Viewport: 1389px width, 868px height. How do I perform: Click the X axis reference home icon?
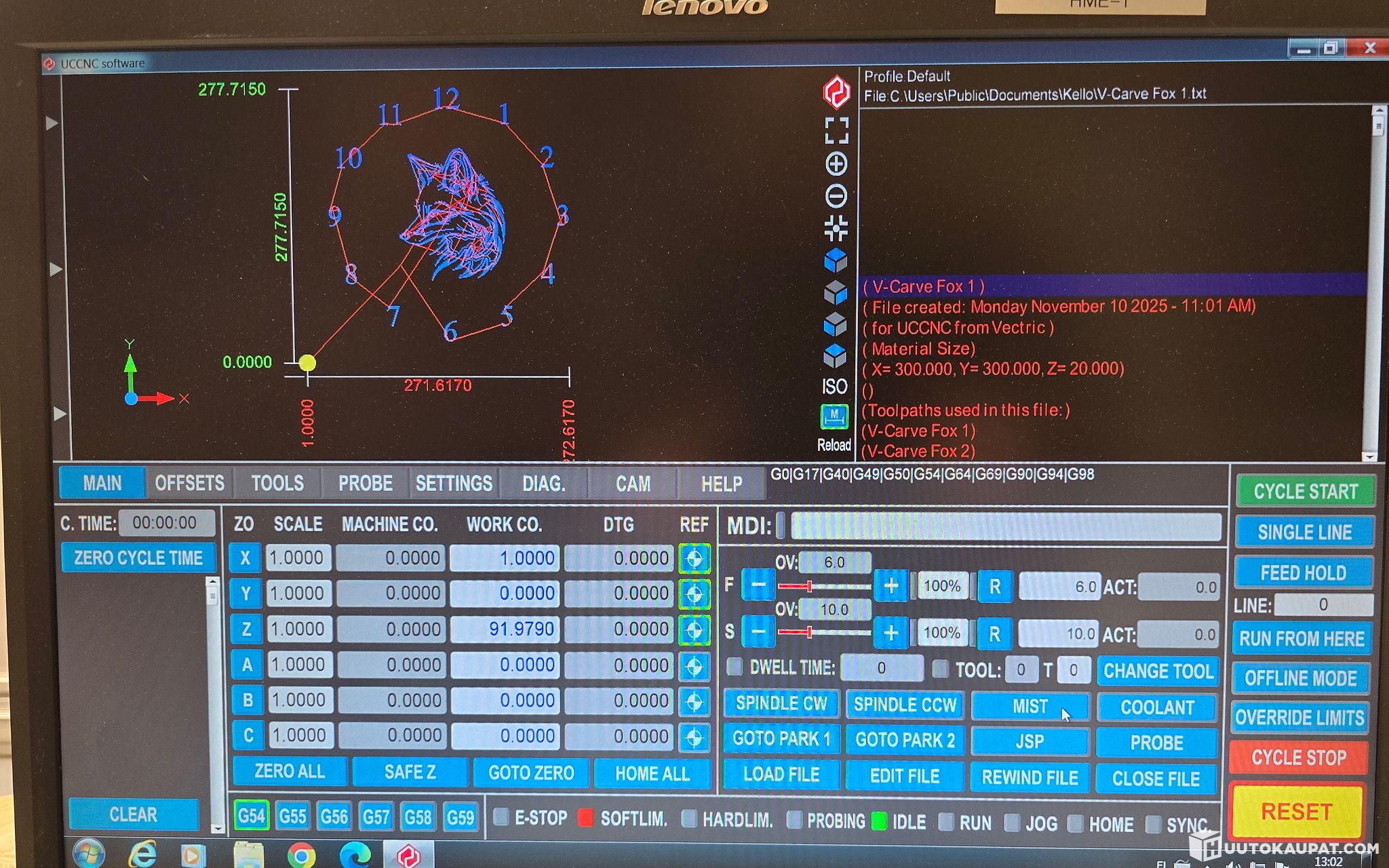[x=694, y=559]
